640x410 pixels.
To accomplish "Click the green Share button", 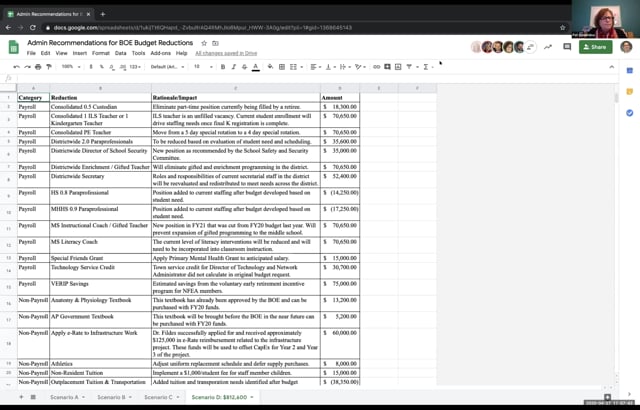I will pos(595,47).
